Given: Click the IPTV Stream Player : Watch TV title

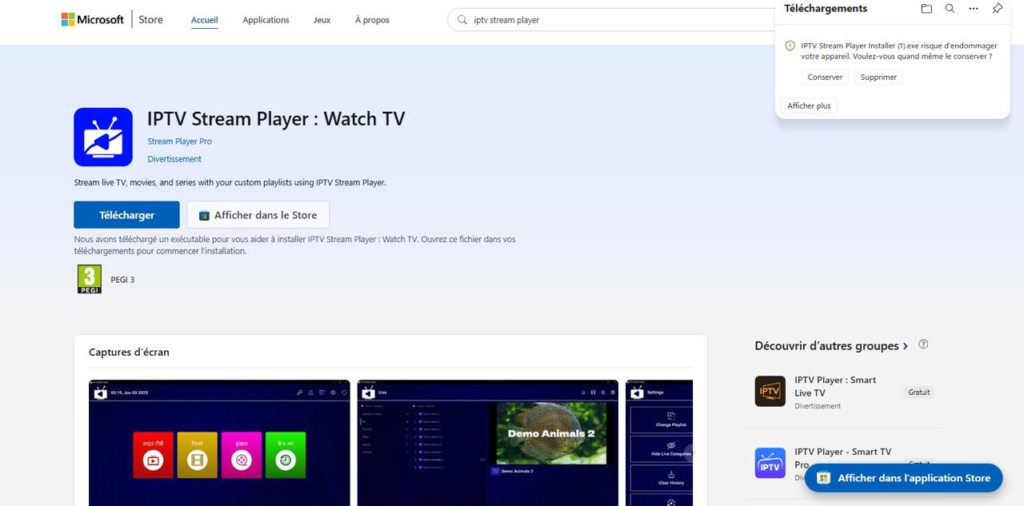Looking at the screenshot, I should (x=276, y=119).
